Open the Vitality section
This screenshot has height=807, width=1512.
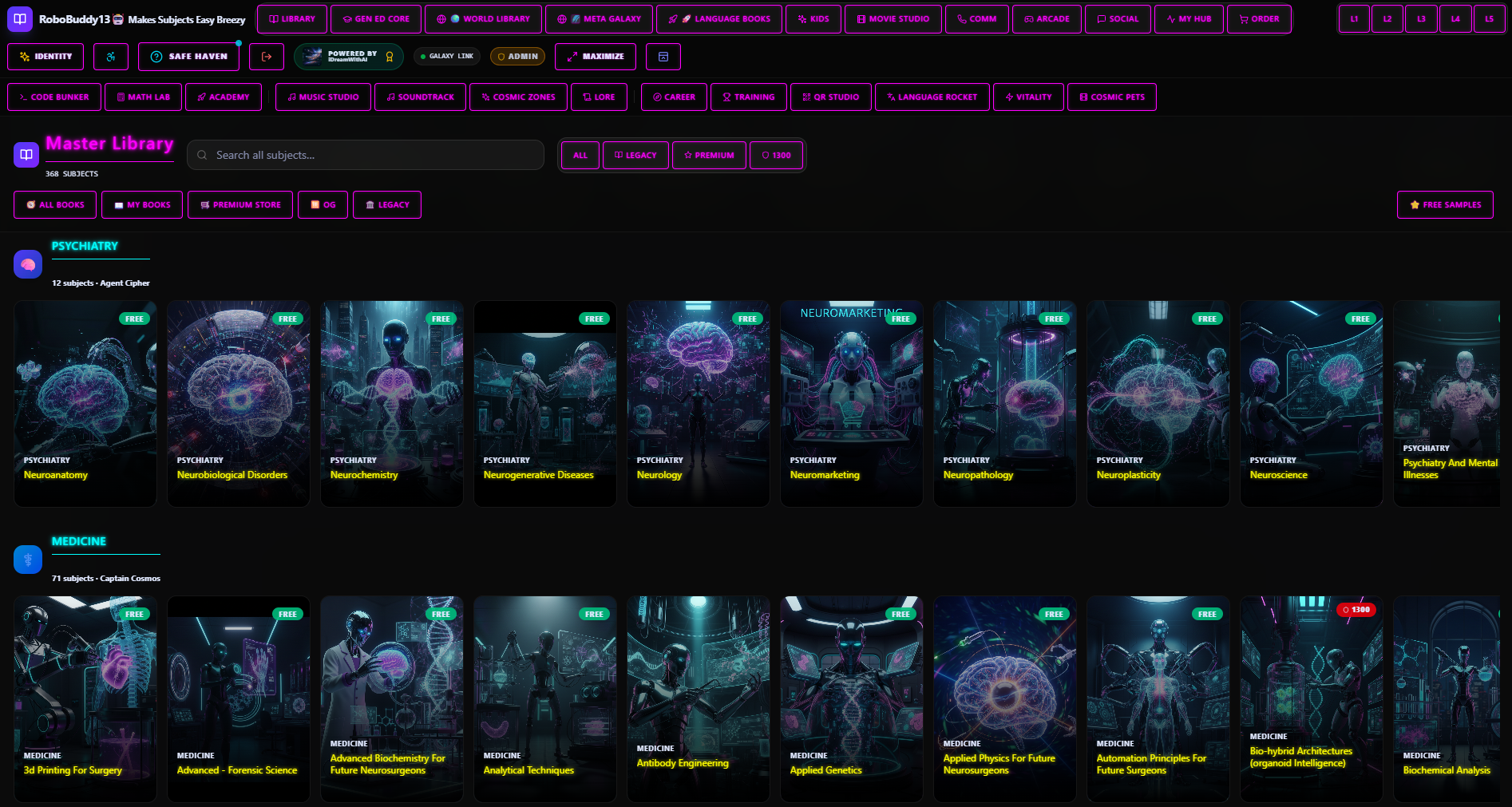[x=1028, y=97]
